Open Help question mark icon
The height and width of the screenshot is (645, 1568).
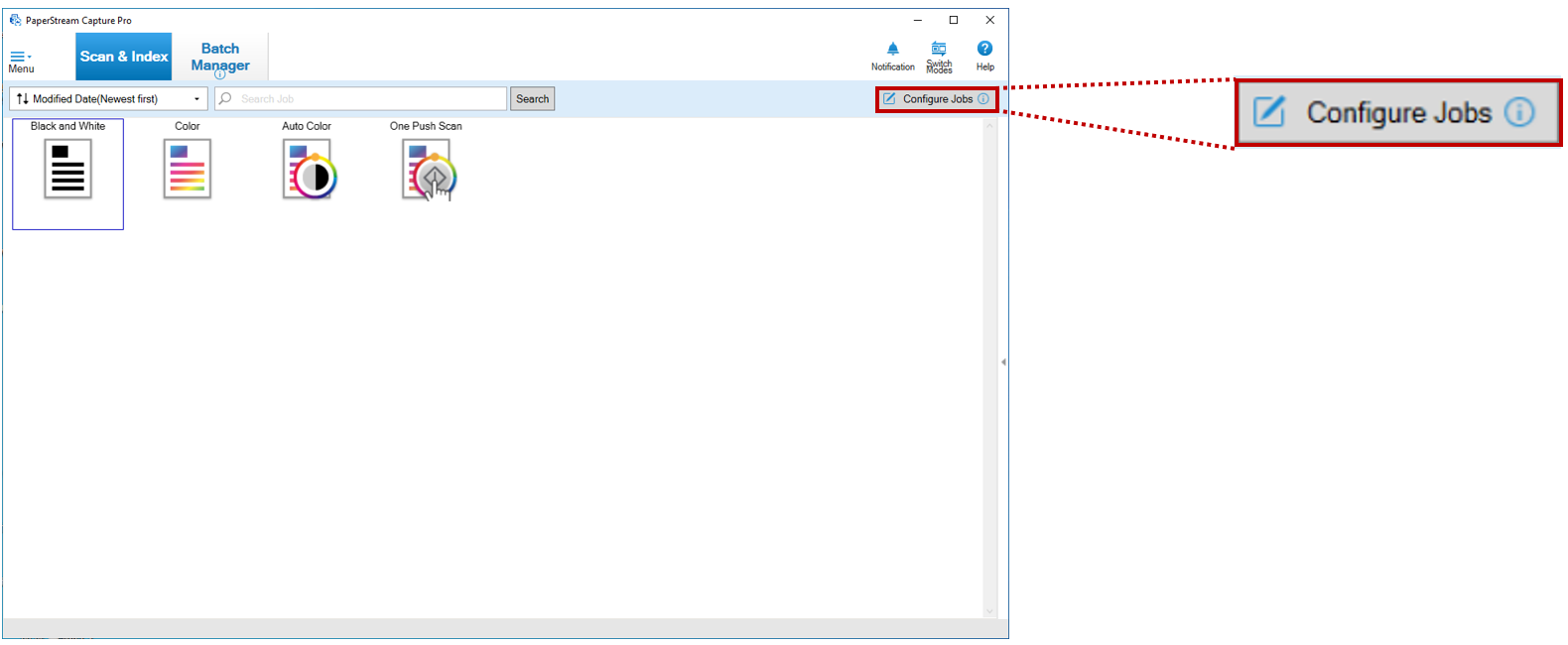(x=984, y=49)
